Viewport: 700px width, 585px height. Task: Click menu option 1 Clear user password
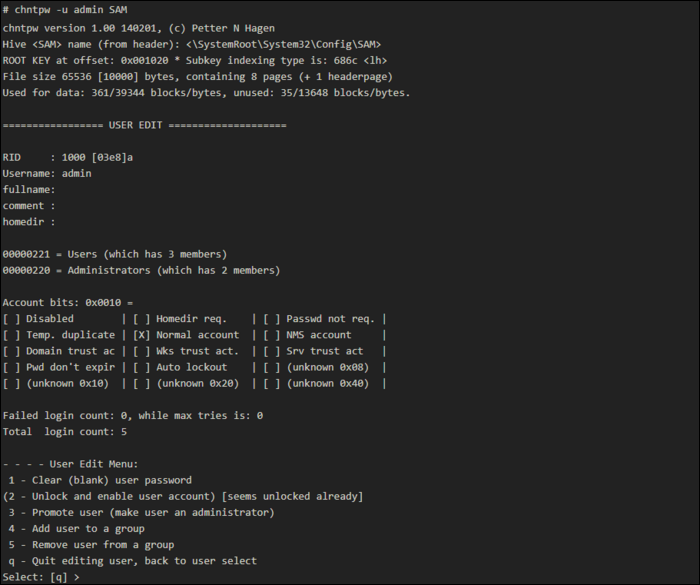pyautogui.click(x=100, y=481)
